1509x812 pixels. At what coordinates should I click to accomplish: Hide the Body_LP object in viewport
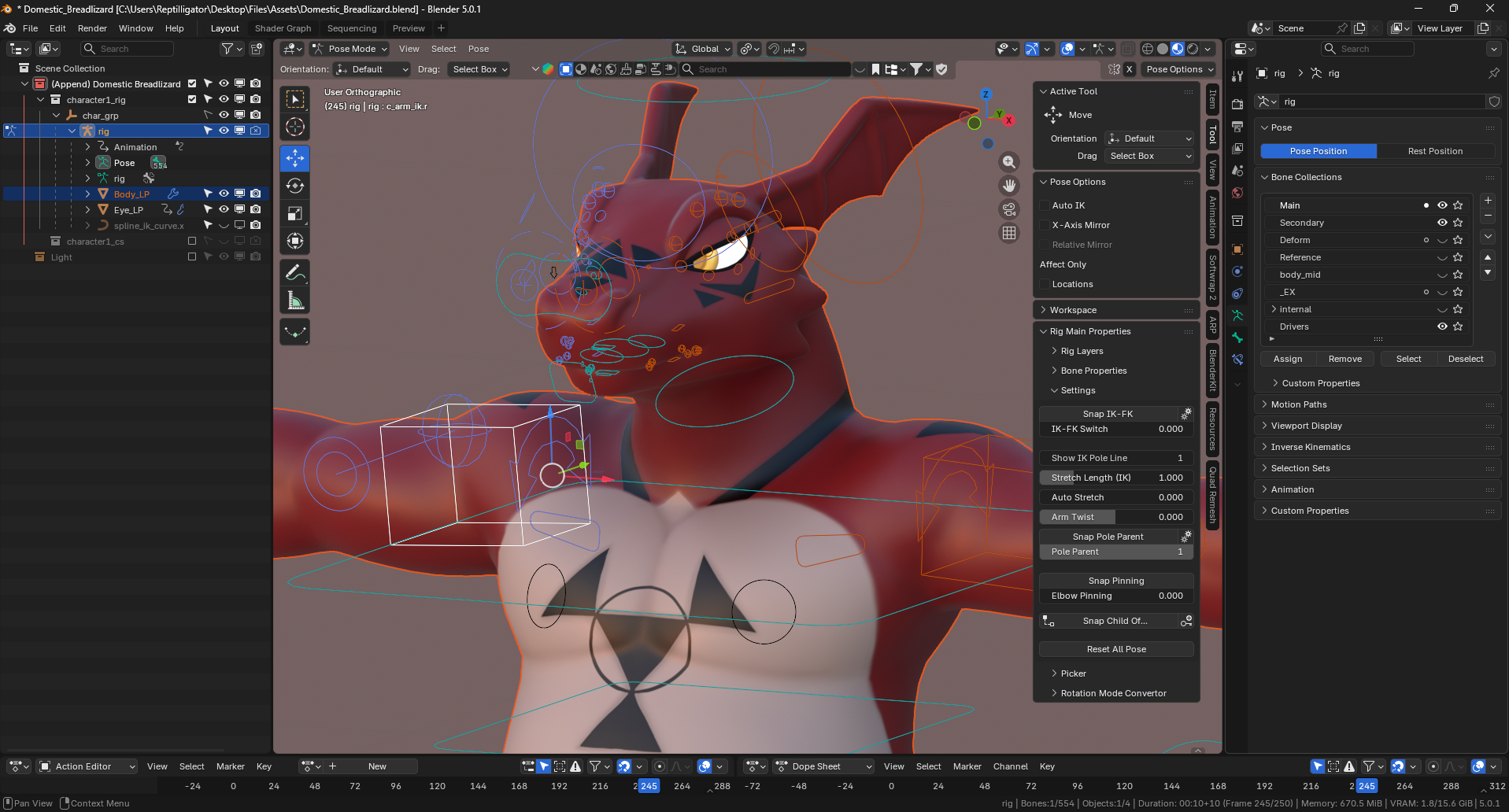(224, 194)
